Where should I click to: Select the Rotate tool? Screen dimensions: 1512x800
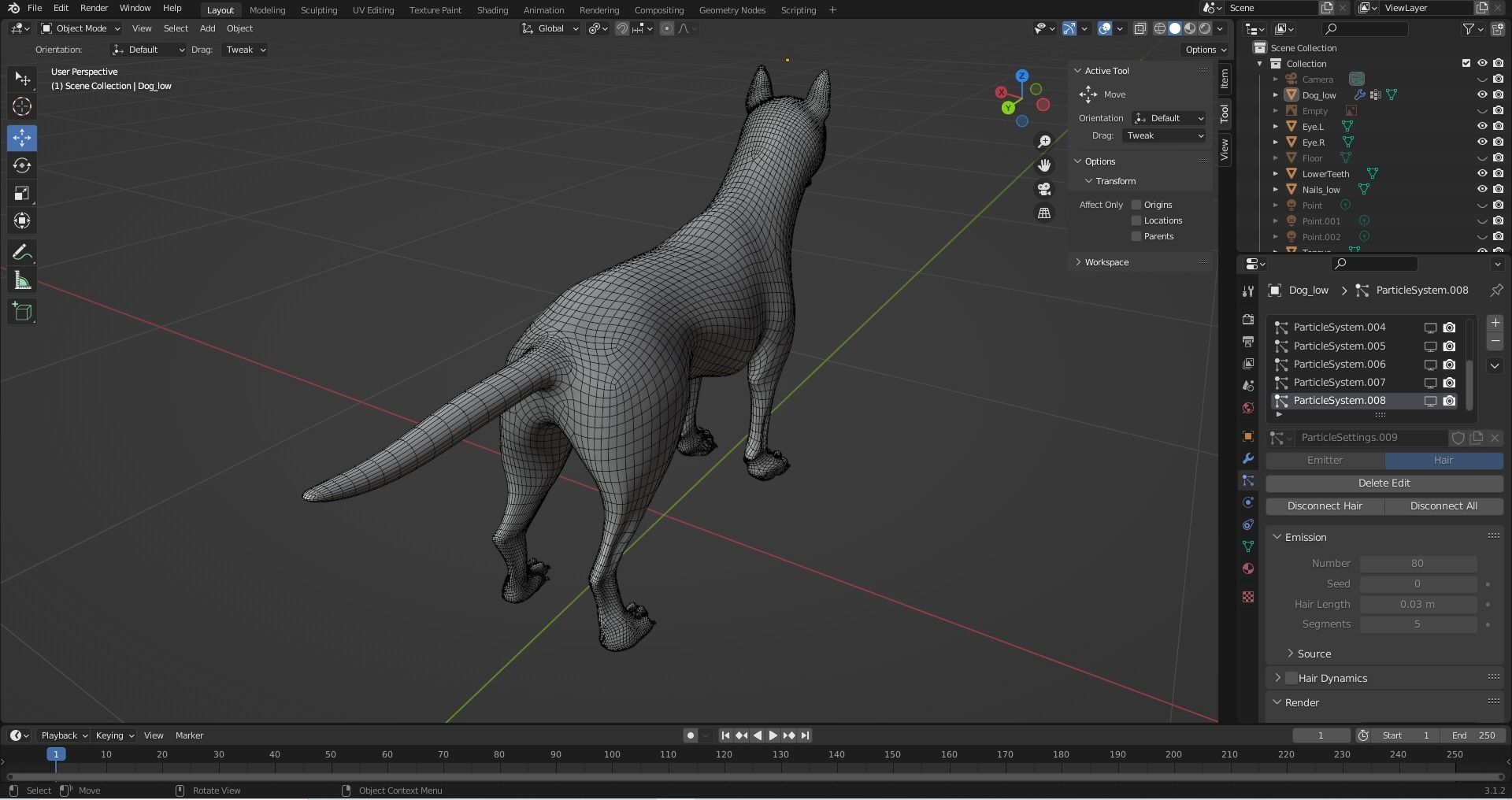[22, 165]
